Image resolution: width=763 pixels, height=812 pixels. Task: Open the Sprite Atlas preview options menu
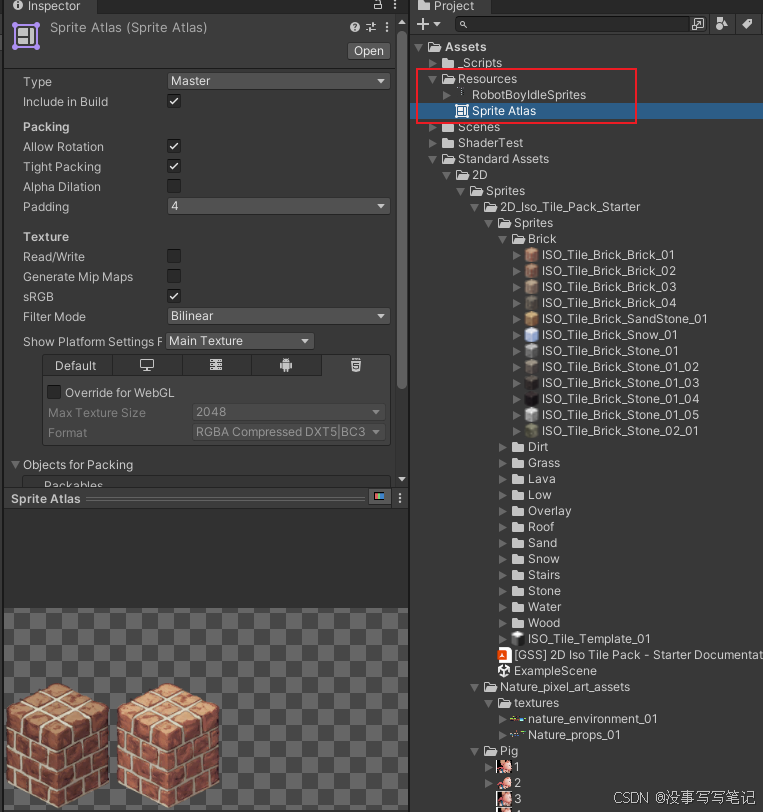click(x=400, y=498)
